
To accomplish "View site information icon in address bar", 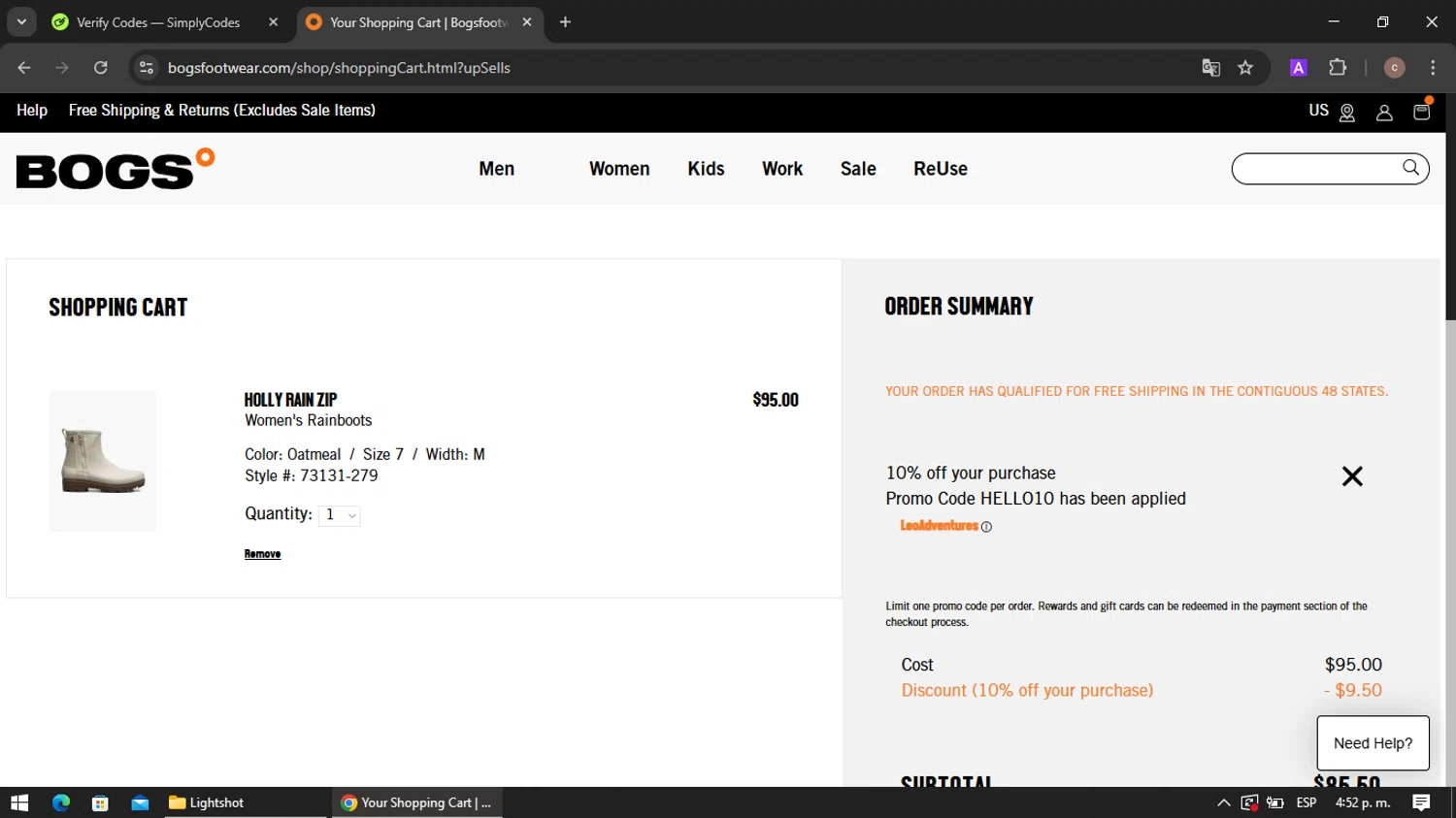I will coord(146,68).
